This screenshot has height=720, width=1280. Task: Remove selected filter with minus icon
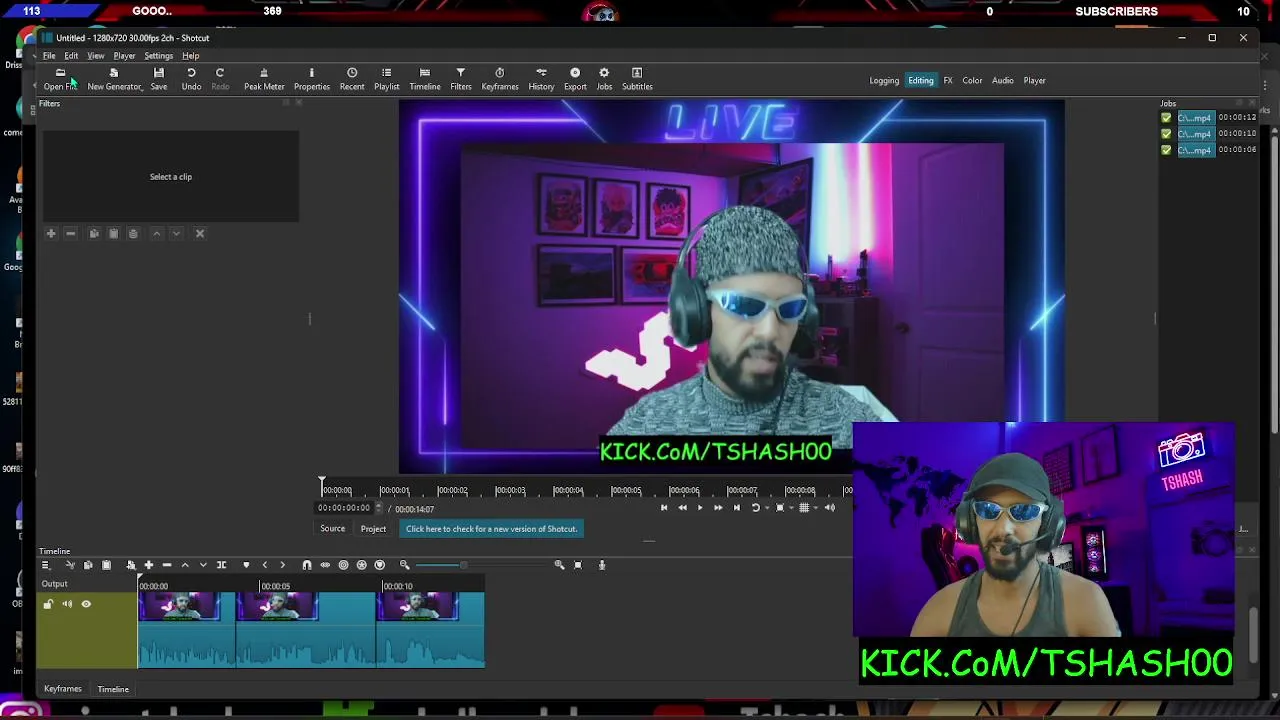70,233
